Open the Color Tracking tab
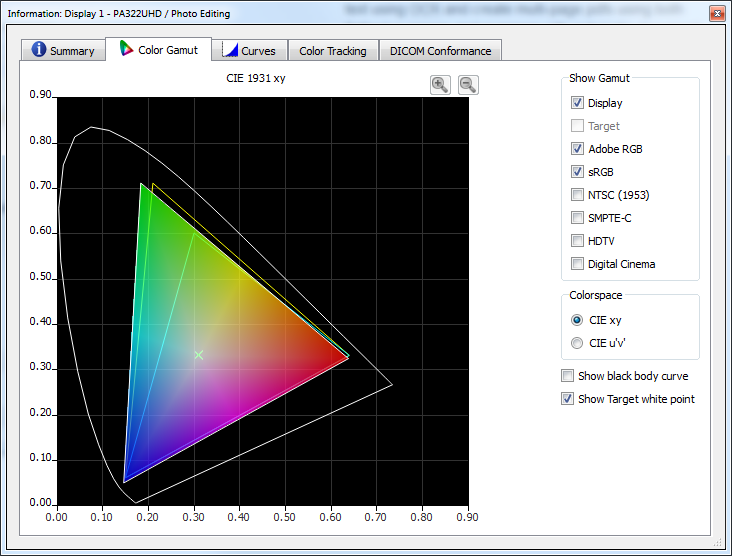Screen dimensions: 732x556 pos(332,51)
